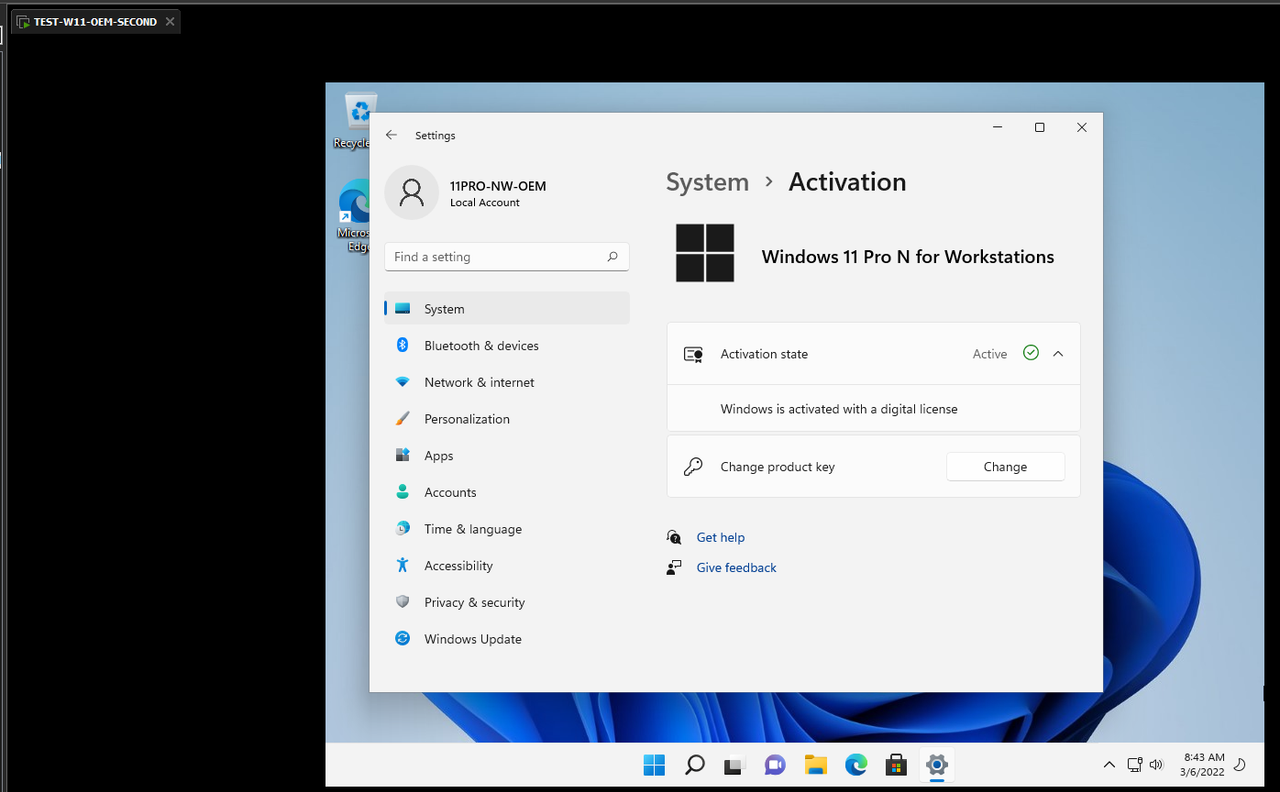Open Bluetooth & devices settings
Screen dimensions: 1280x792
click(507, 346)
